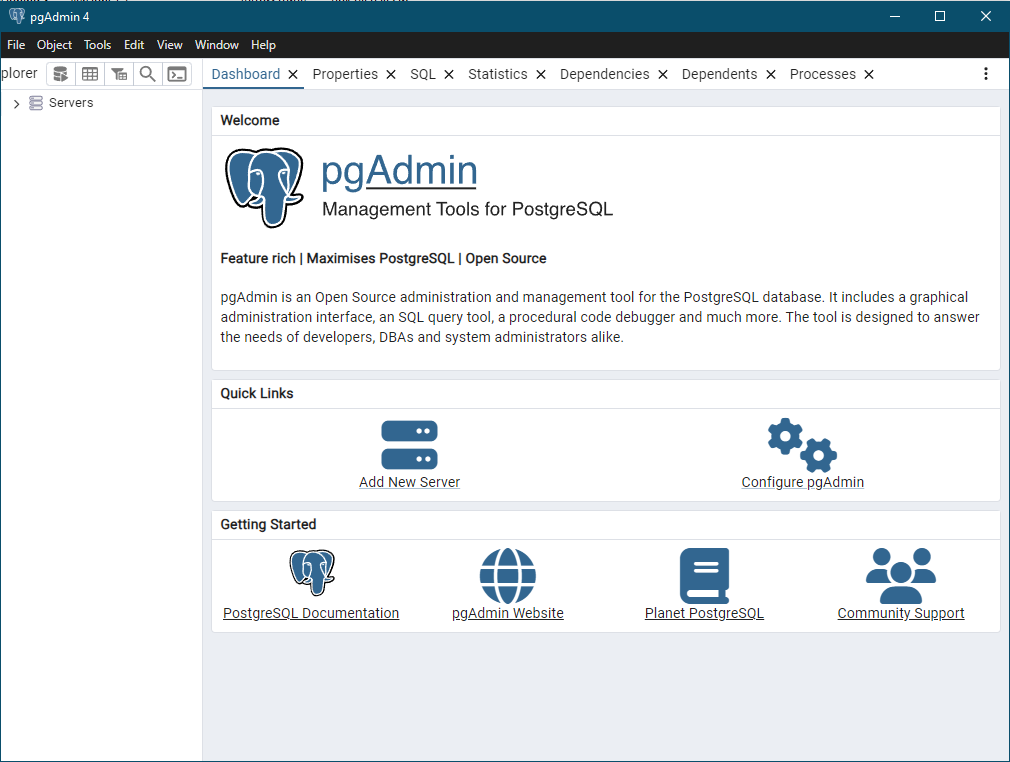Select the Servers item in tree
This screenshot has height=762, width=1010.
71,103
